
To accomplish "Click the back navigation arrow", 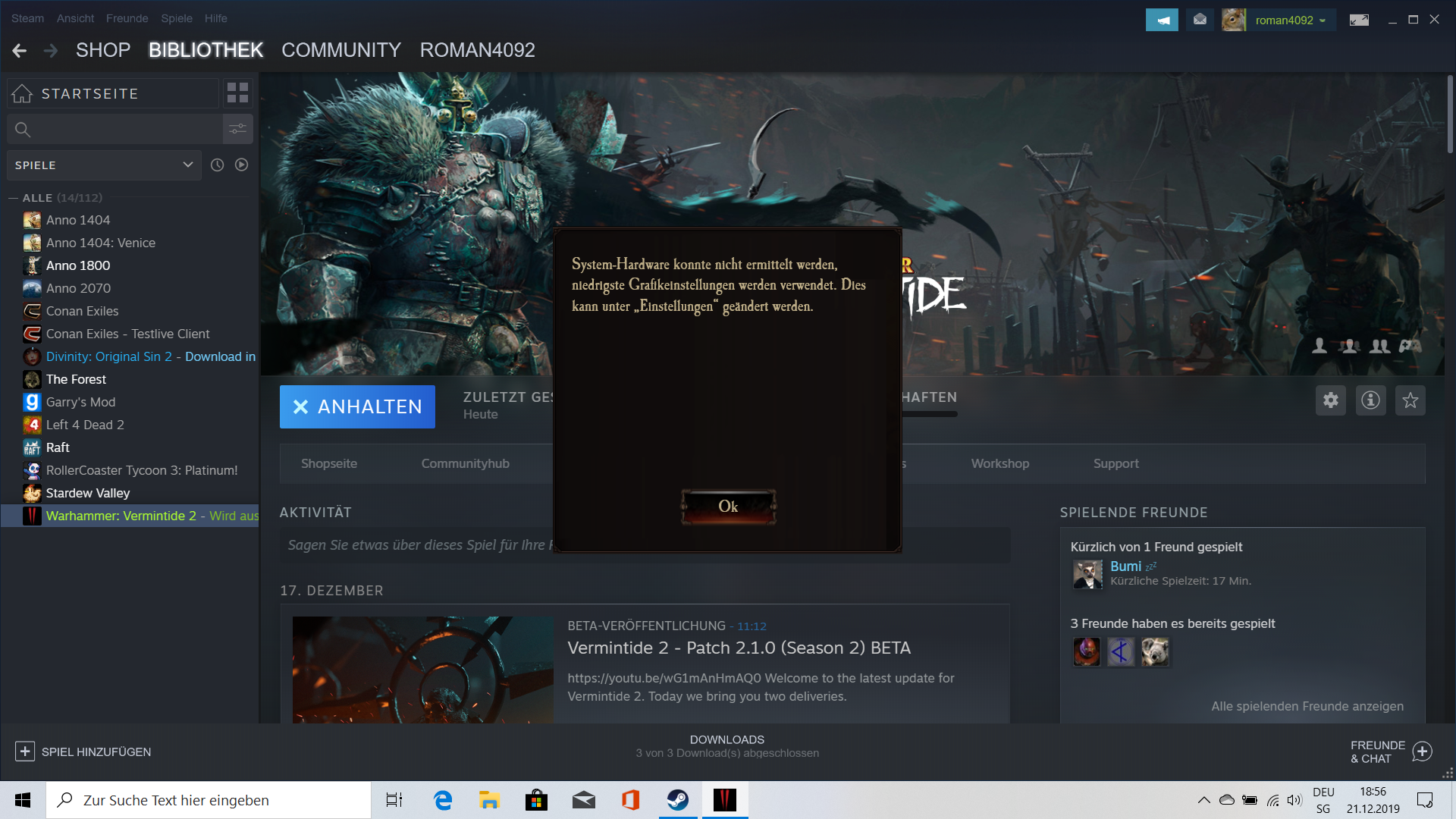I will (20, 50).
